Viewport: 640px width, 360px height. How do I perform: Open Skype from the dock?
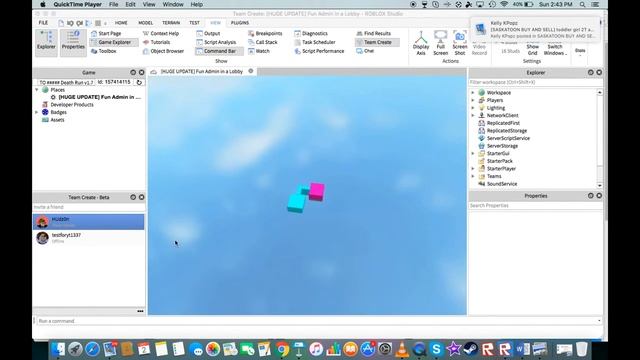(436, 349)
